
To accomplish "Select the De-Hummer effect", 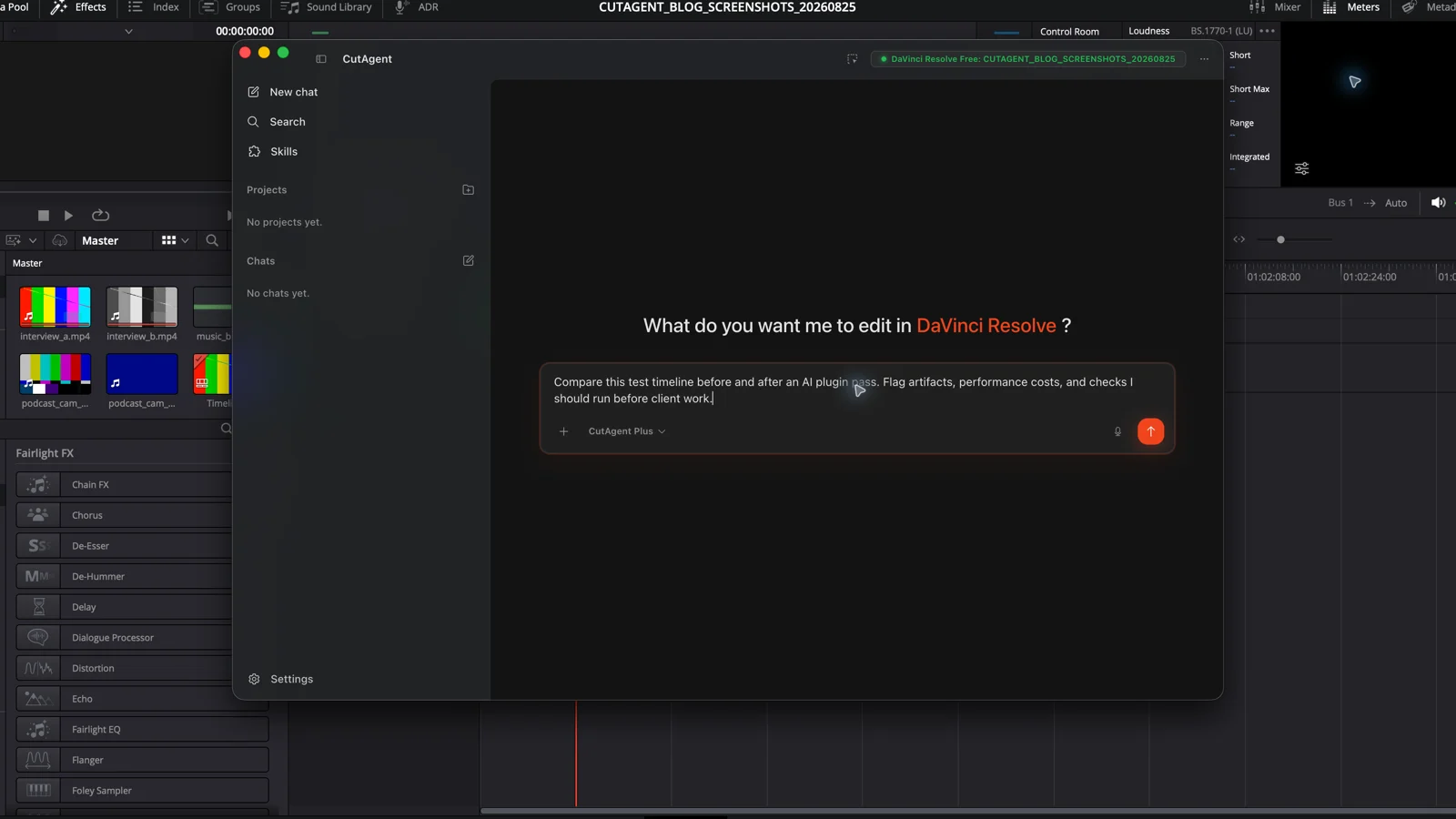I will [142, 577].
